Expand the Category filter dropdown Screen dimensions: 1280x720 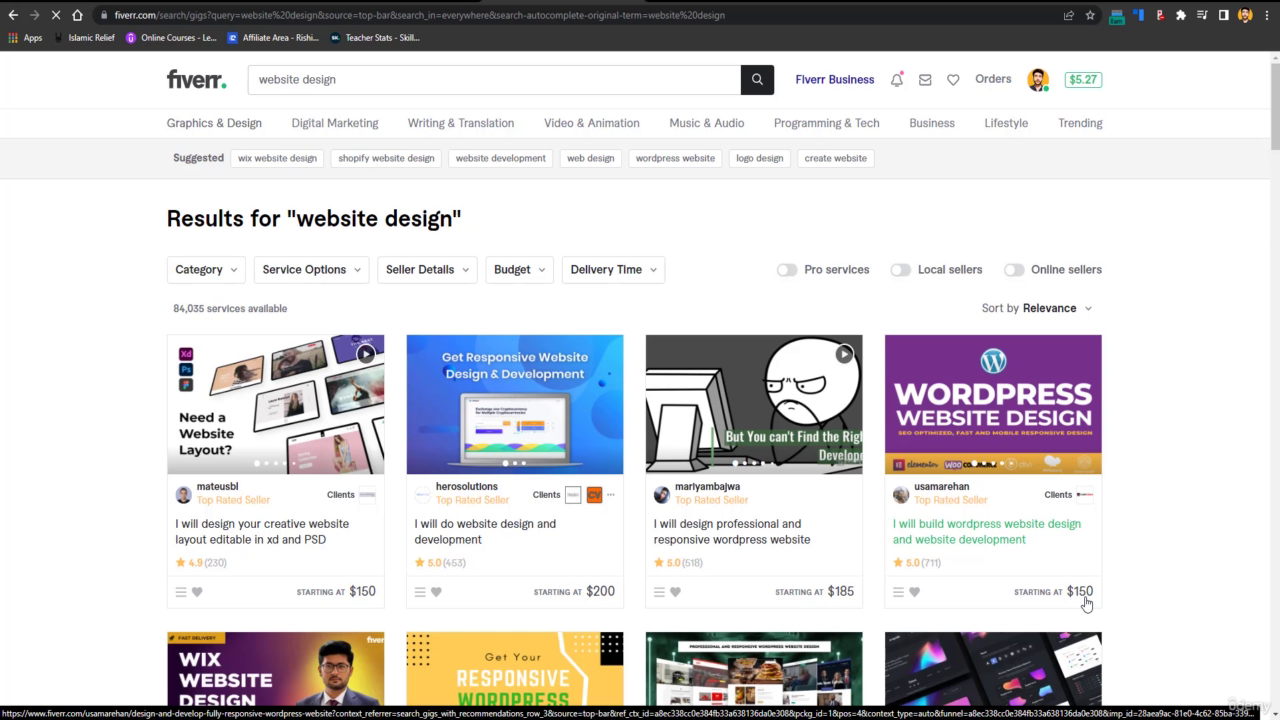(x=206, y=270)
